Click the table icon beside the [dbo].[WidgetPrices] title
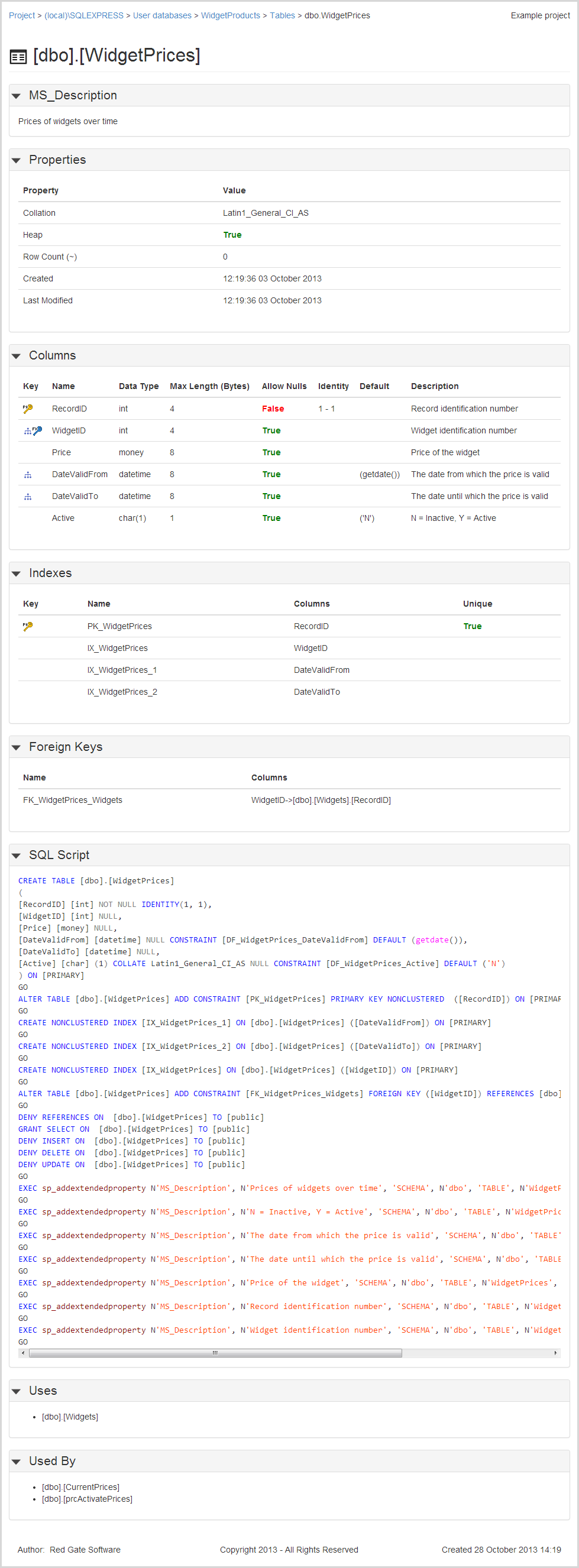The height and width of the screenshot is (1568, 579). tap(18, 57)
